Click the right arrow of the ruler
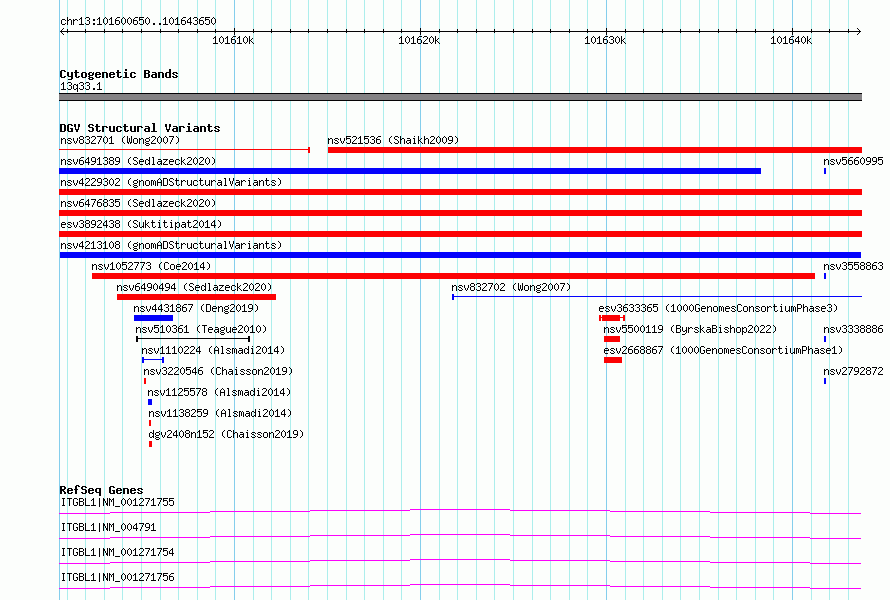The height and width of the screenshot is (600, 890). (859, 32)
